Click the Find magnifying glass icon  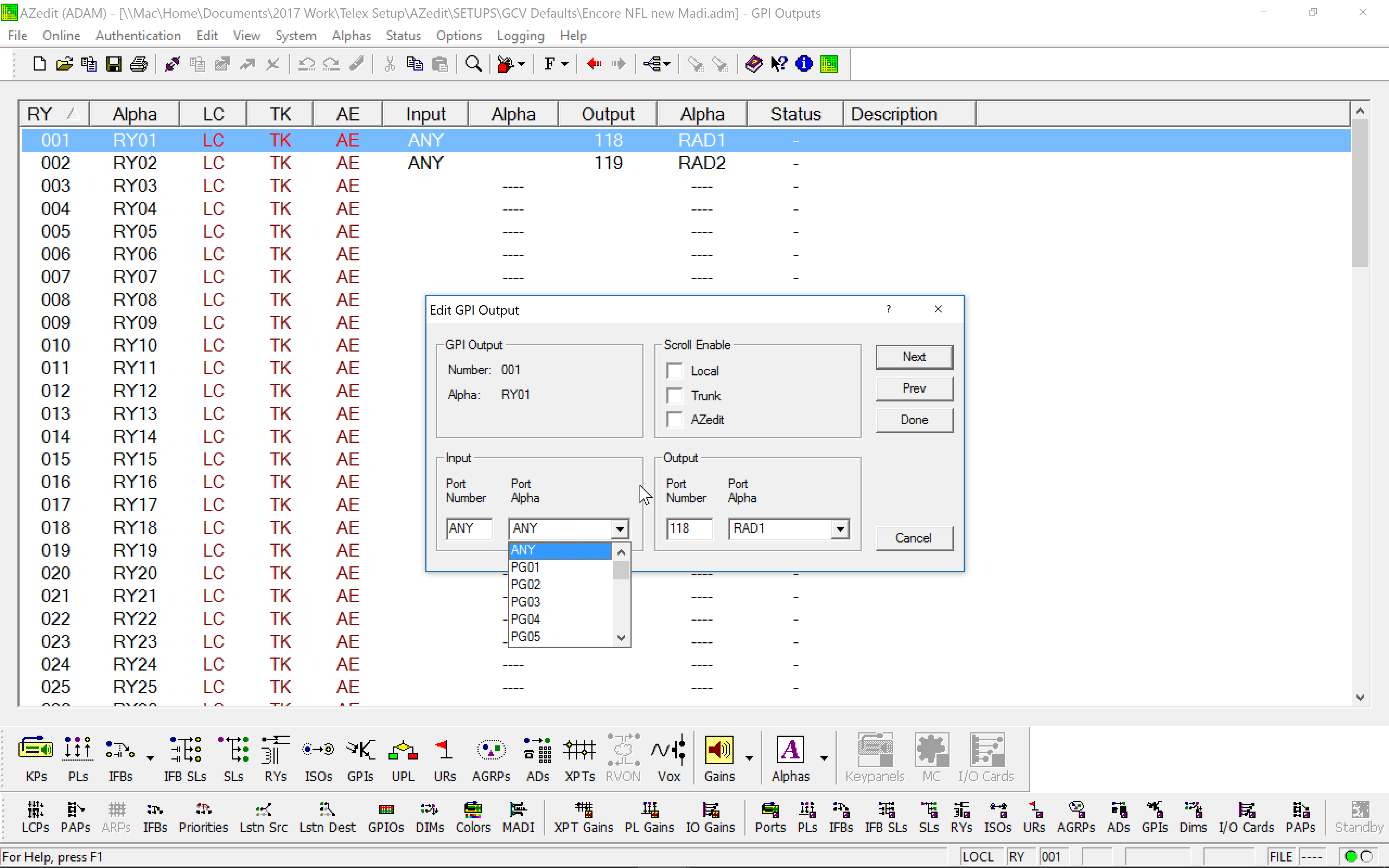[x=473, y=64]
